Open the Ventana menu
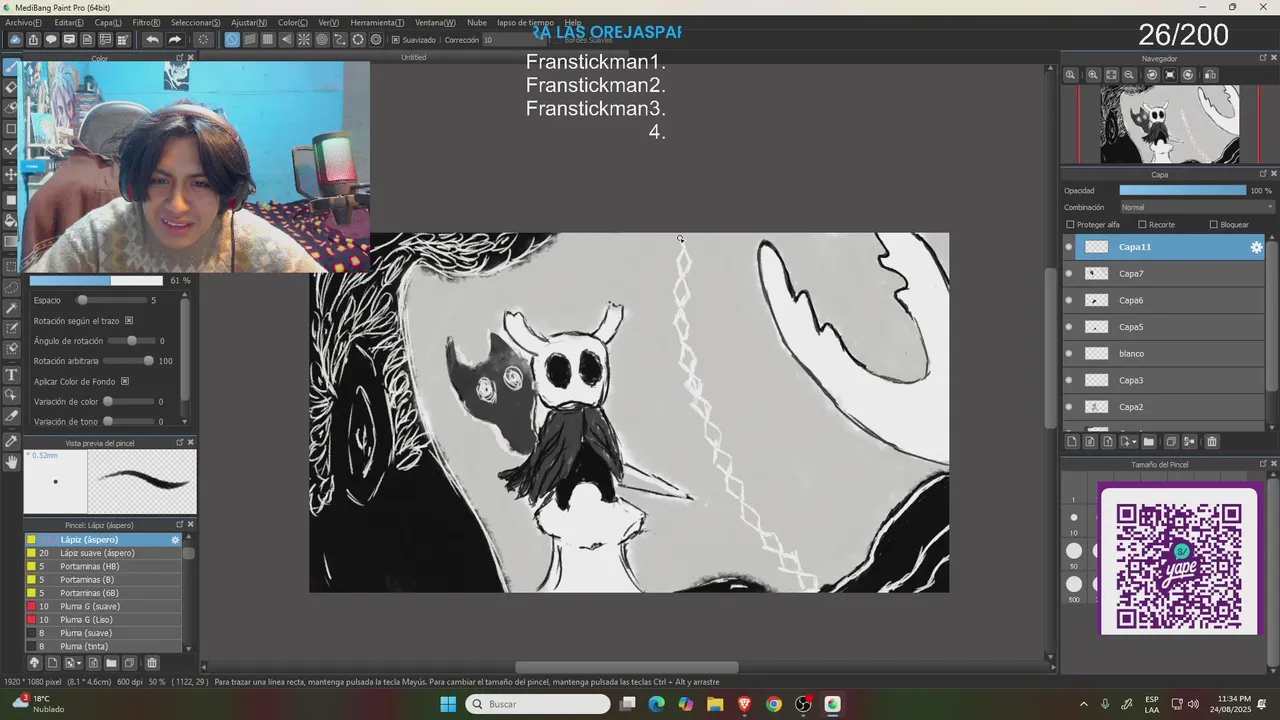This screenshot has width=1280, height=720. click(x=435, y=22)
